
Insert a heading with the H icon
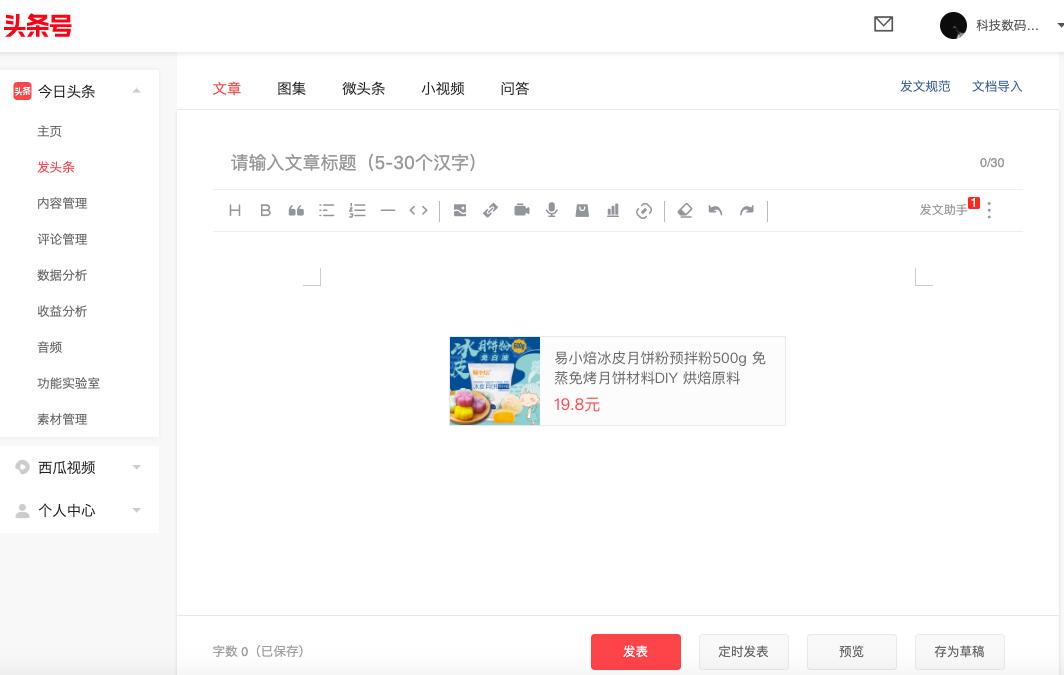(235, 210)
